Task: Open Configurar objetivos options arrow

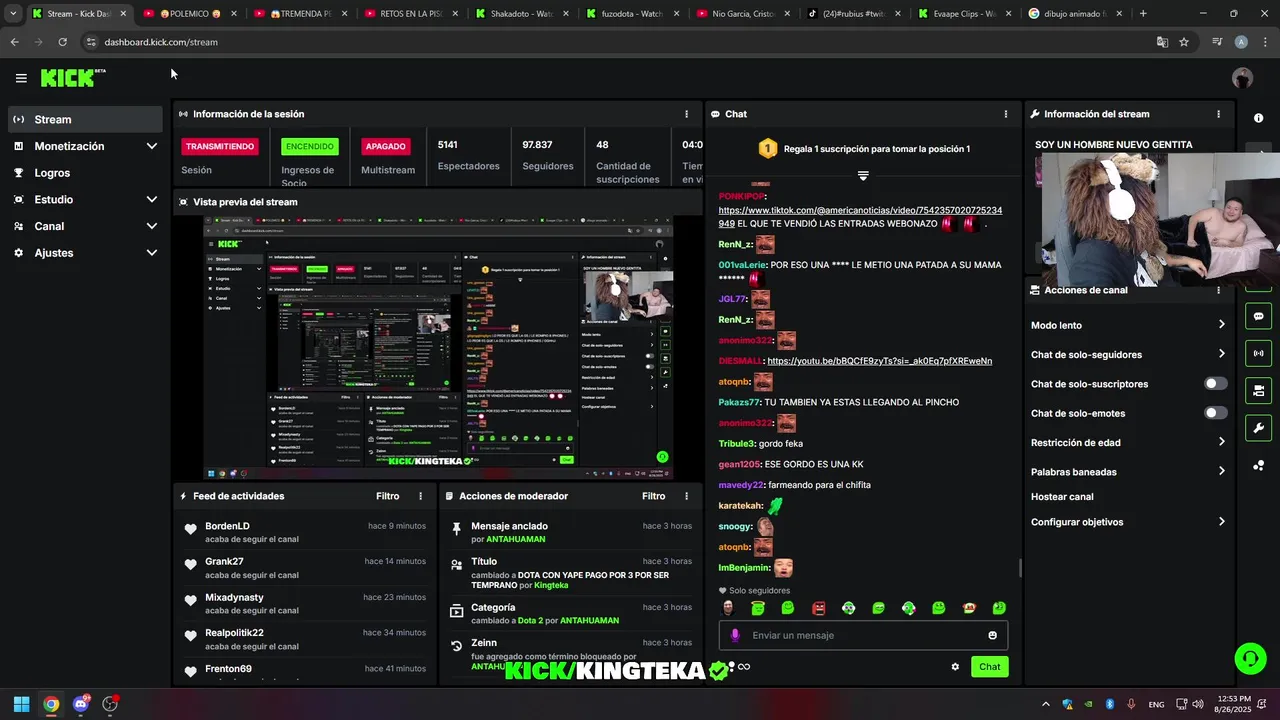Action: point(1221,522)
